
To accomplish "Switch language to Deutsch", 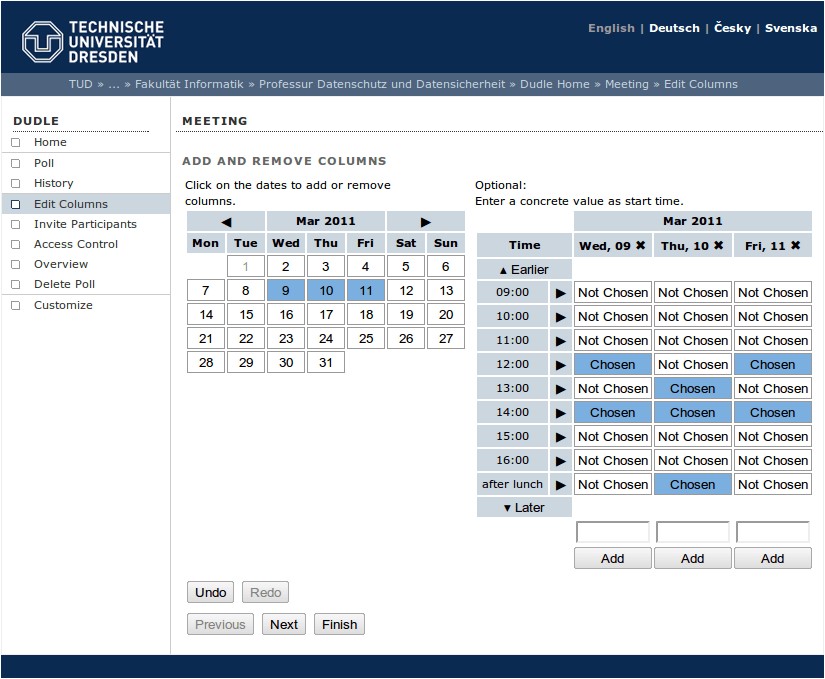I will click(674, 28).
